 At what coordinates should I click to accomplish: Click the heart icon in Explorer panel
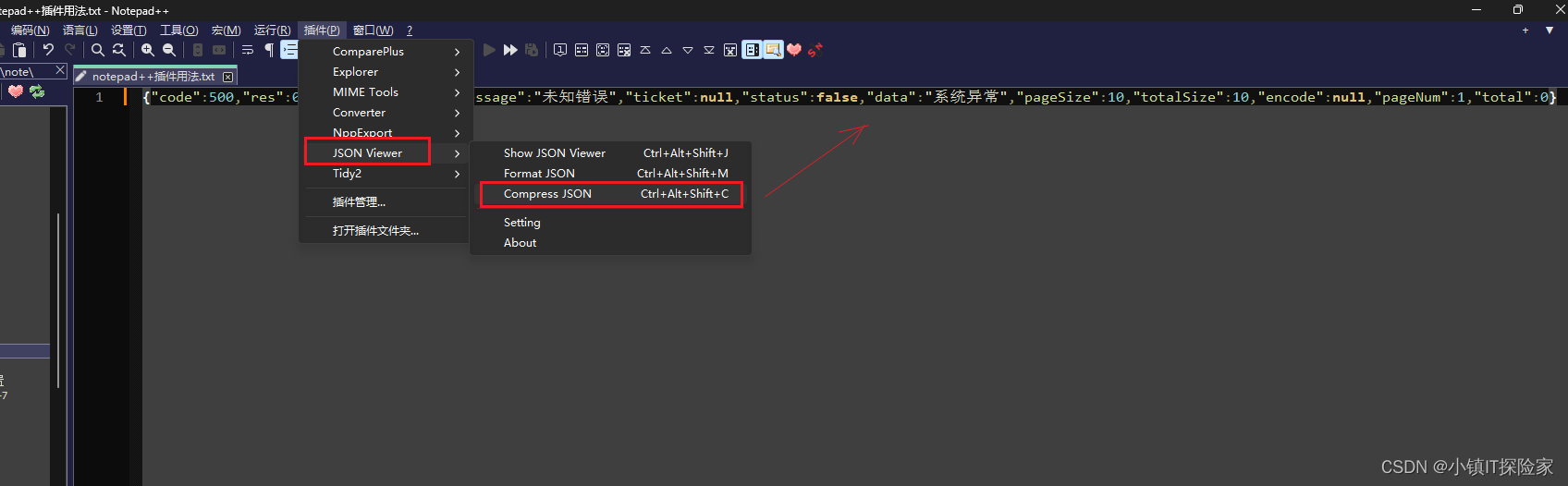point(16,91)
